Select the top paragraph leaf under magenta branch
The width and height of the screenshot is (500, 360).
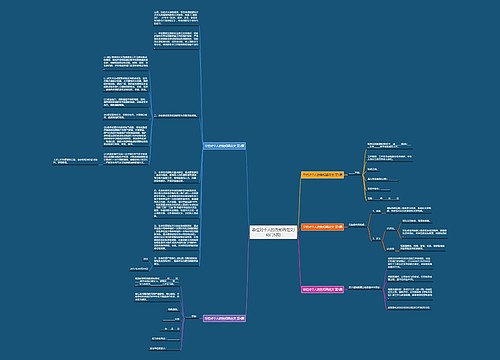(x=410, y=263)
